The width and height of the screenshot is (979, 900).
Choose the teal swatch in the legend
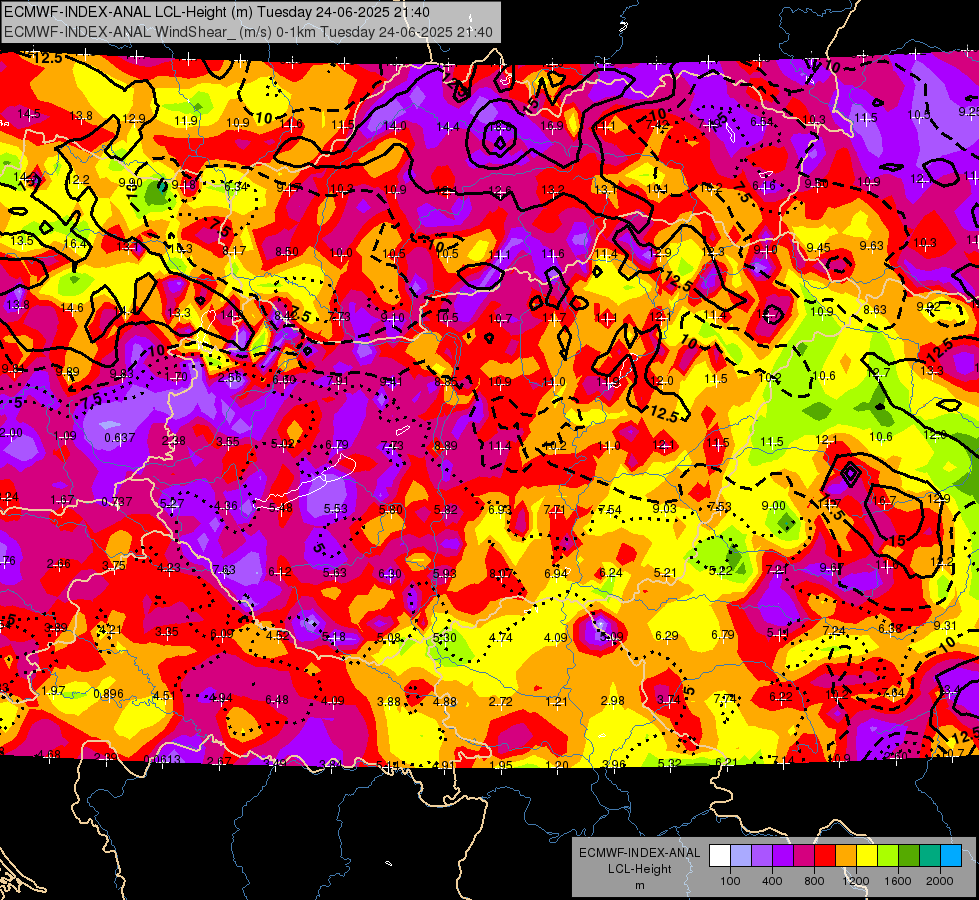930,856
